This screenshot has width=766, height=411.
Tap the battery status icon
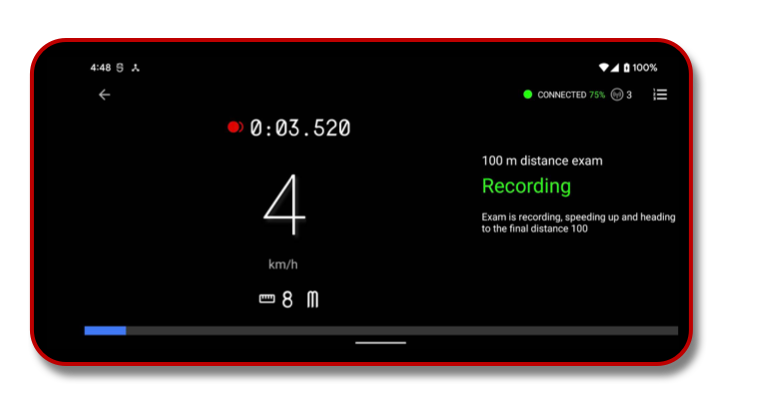[626, 67]
